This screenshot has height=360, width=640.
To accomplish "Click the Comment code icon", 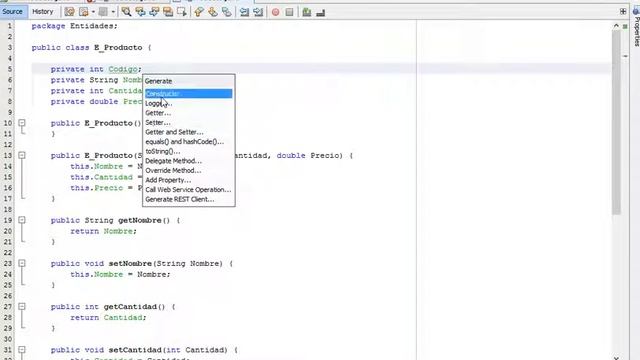I will click(307, 12).
